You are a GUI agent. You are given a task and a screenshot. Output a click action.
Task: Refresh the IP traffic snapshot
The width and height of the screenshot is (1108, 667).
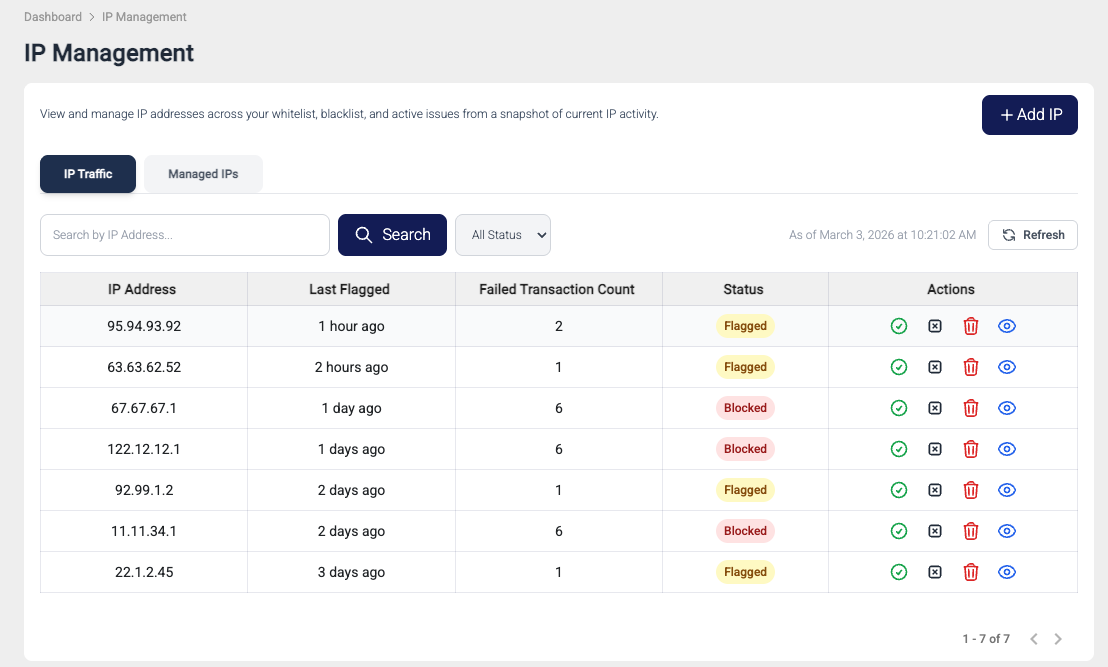(1032, 235)
